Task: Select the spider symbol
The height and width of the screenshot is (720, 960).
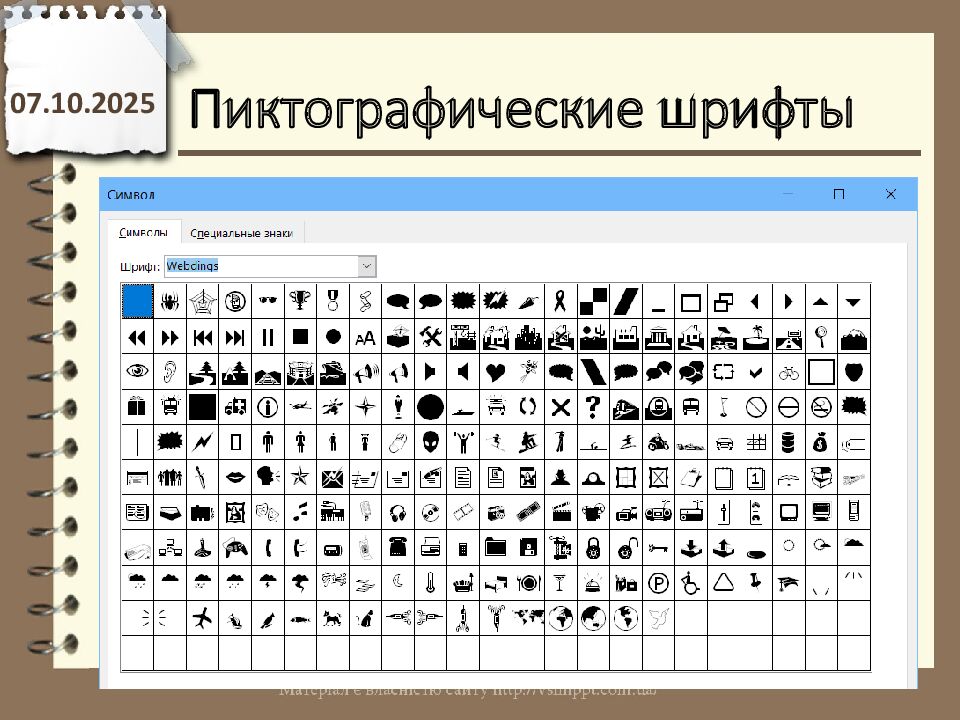Action: coord(169,300)
